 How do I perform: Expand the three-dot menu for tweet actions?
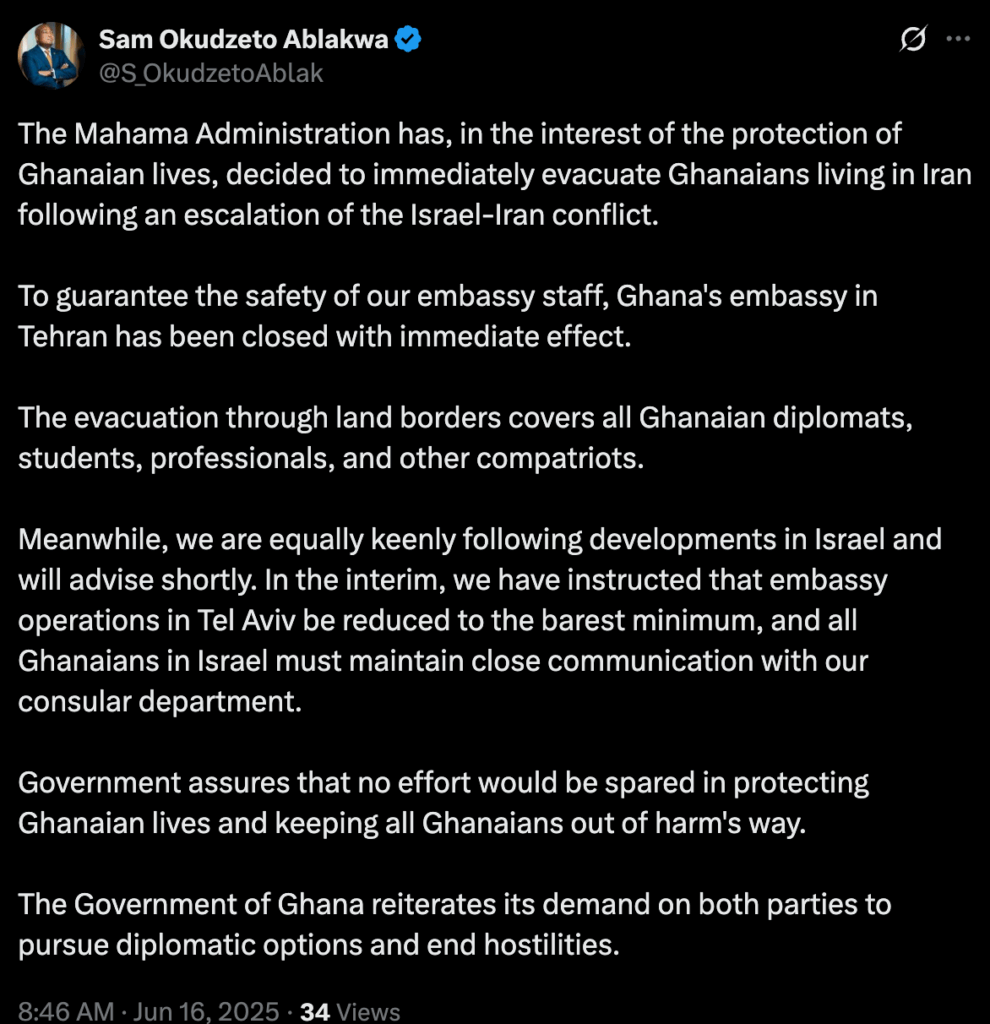[x=960, y=38]
